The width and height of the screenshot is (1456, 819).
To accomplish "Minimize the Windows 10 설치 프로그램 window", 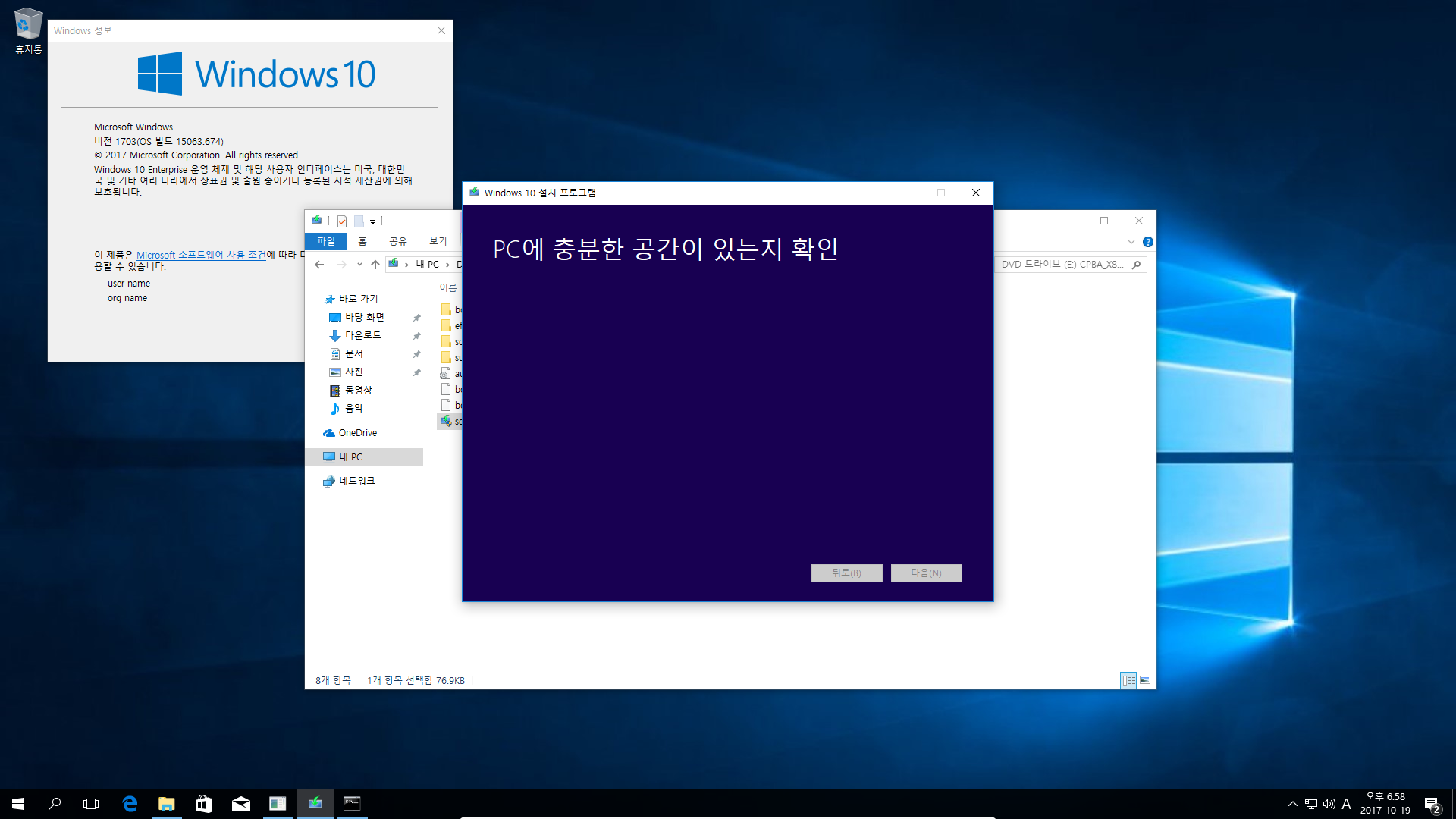I will click(906, 193).
